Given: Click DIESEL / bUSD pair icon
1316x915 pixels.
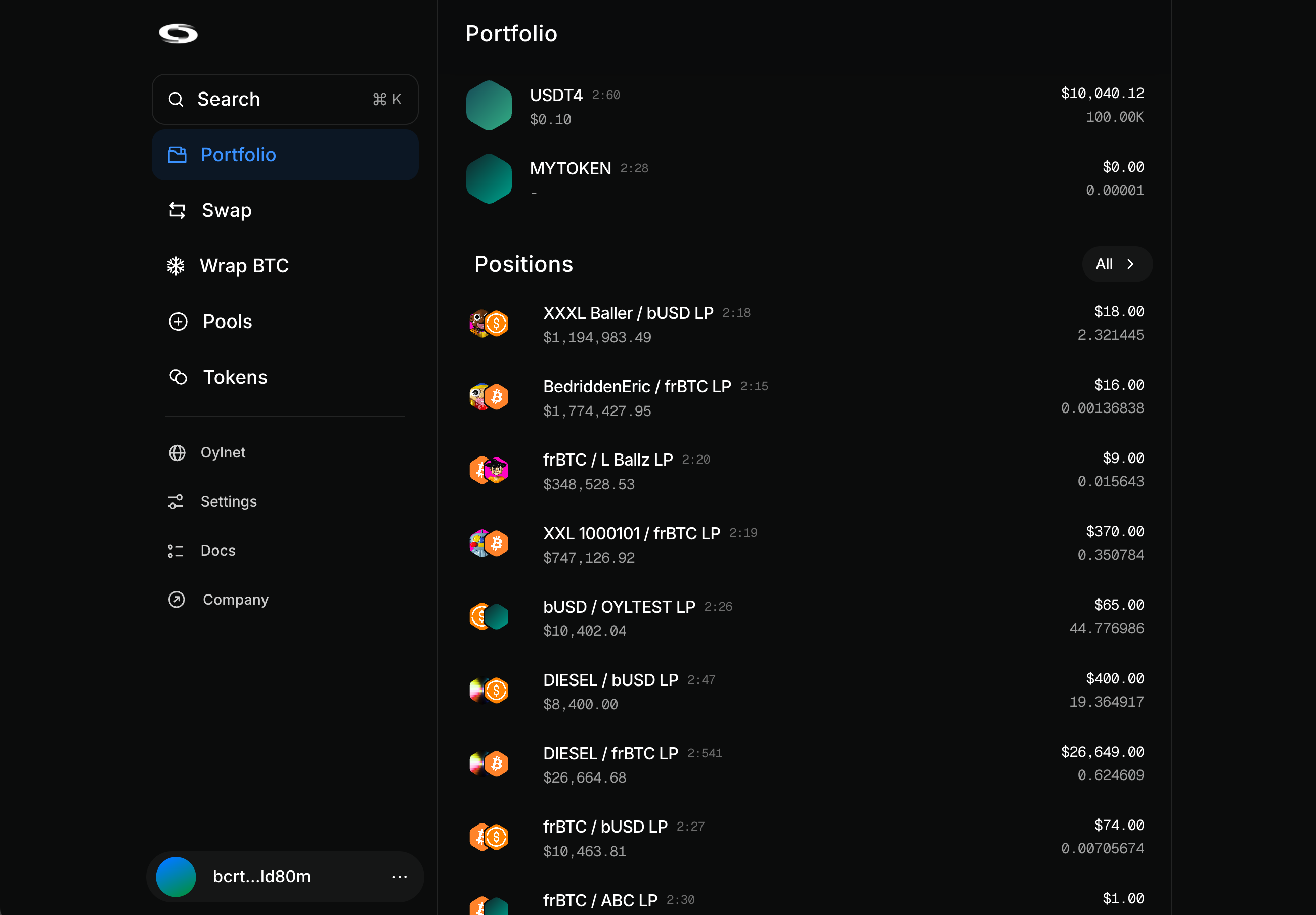Looking at the screenshot, I should (489, 691).
